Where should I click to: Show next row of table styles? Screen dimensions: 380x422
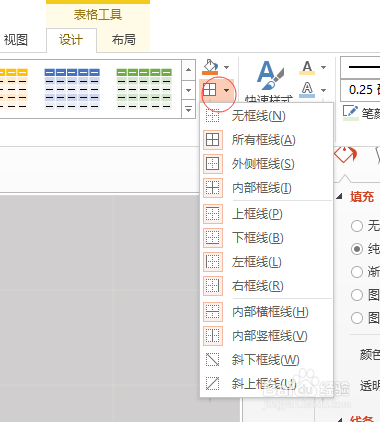point(188,90)
